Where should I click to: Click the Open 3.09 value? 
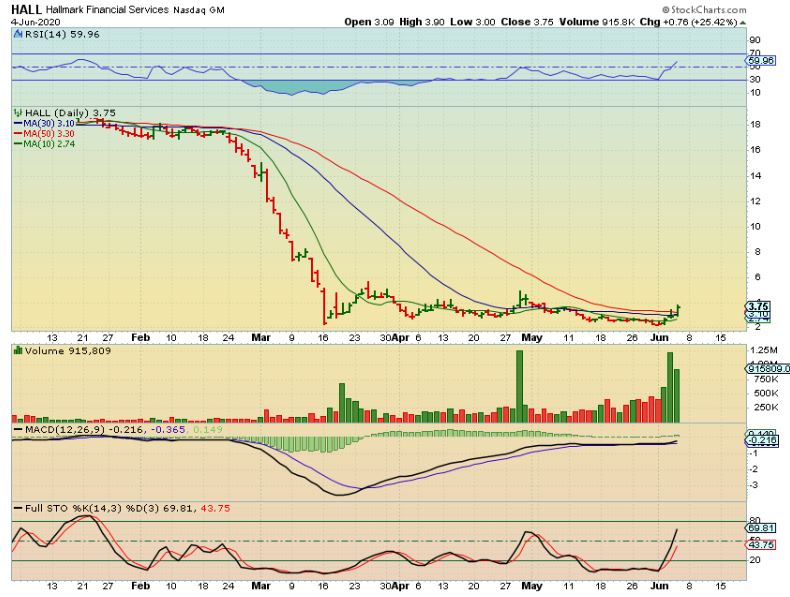pos(369,22)
